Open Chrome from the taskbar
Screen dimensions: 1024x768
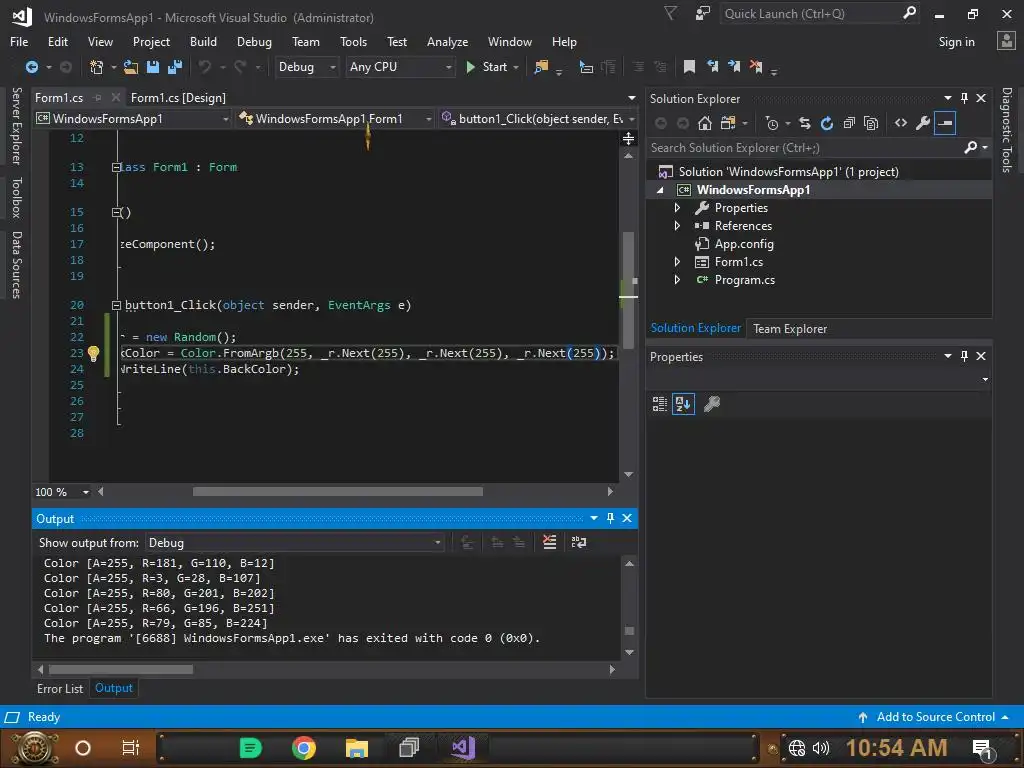point(304,747)
